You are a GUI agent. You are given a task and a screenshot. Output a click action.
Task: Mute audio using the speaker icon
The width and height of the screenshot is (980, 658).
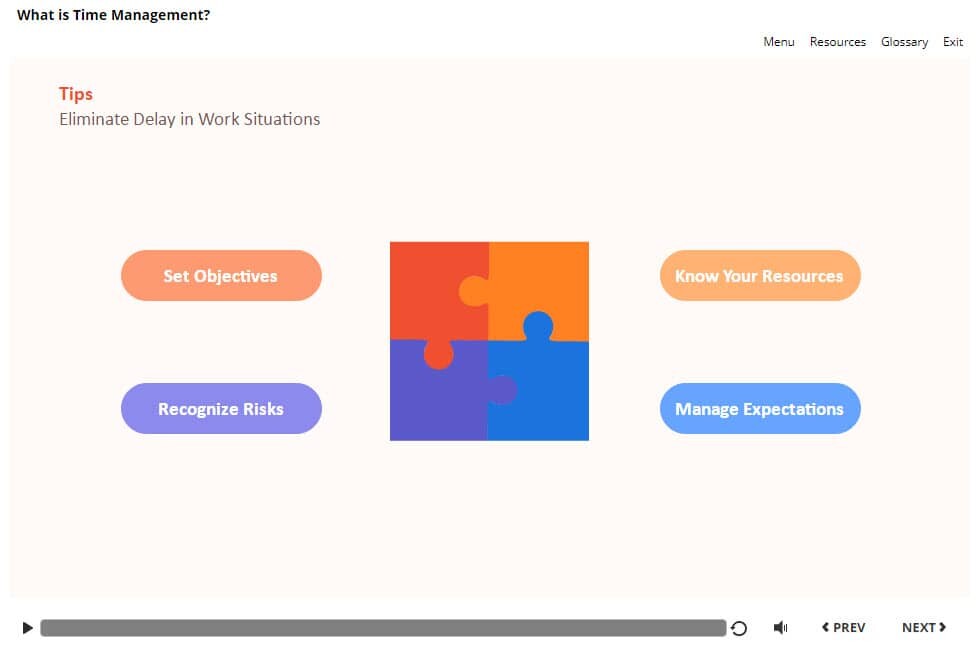point(780,628)
